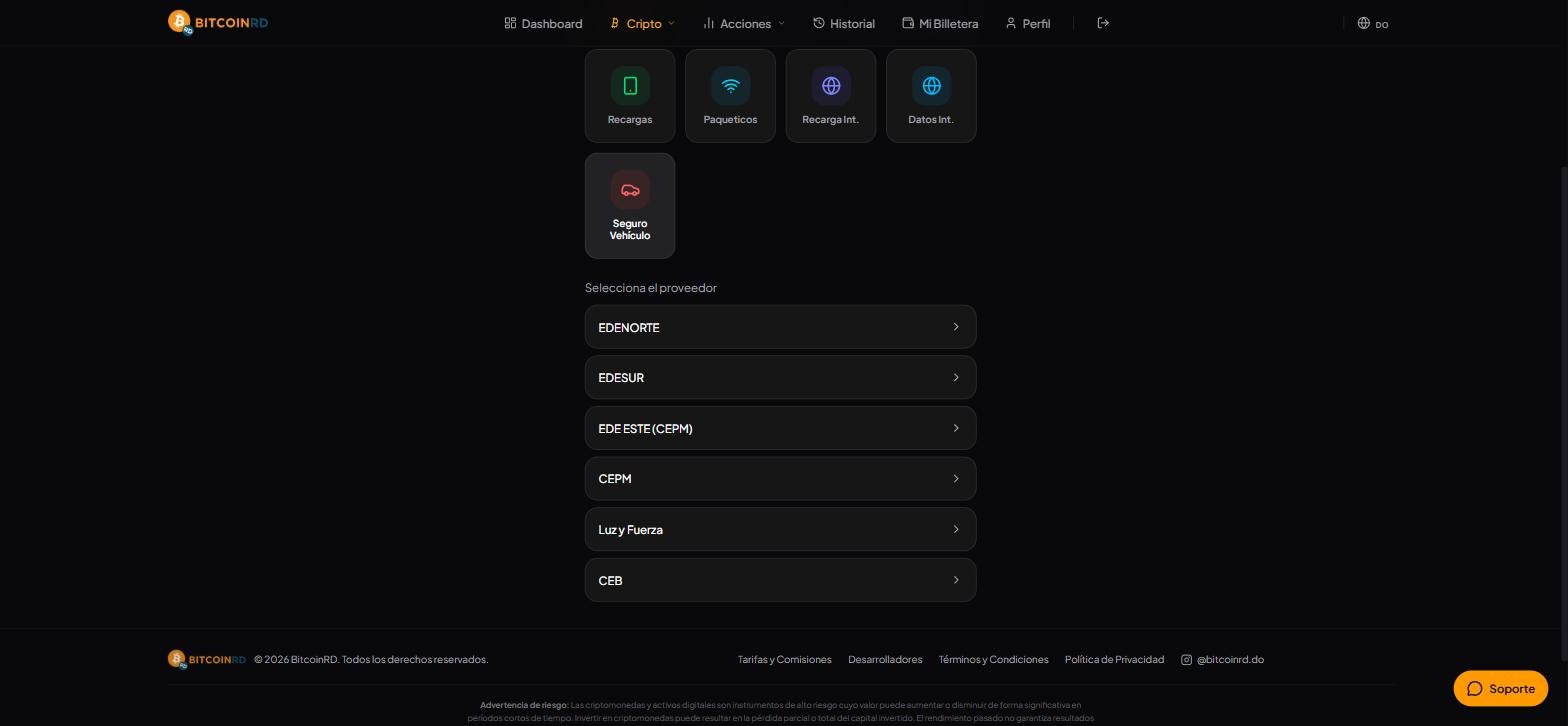Select CEPM provider text

615,479
